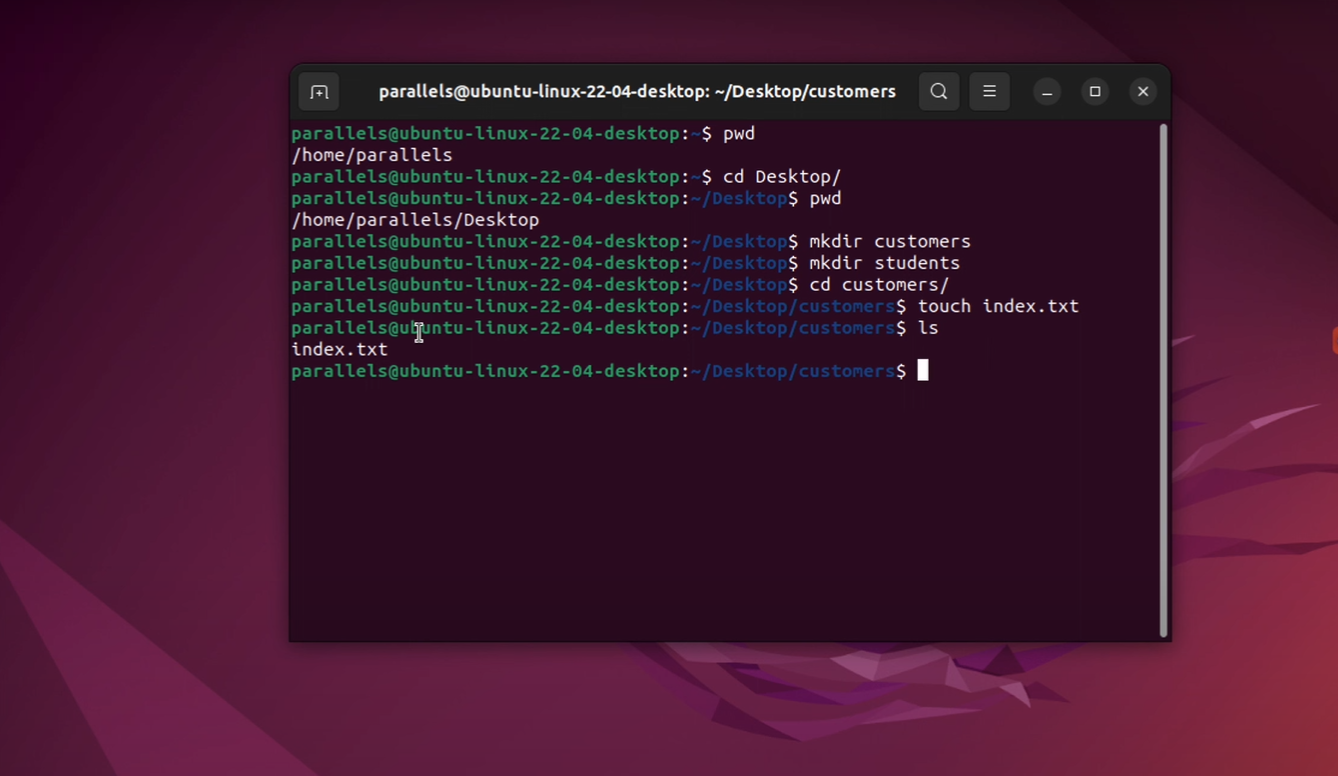Click the terminal vertical scrollbar

tap(1163, 380)
